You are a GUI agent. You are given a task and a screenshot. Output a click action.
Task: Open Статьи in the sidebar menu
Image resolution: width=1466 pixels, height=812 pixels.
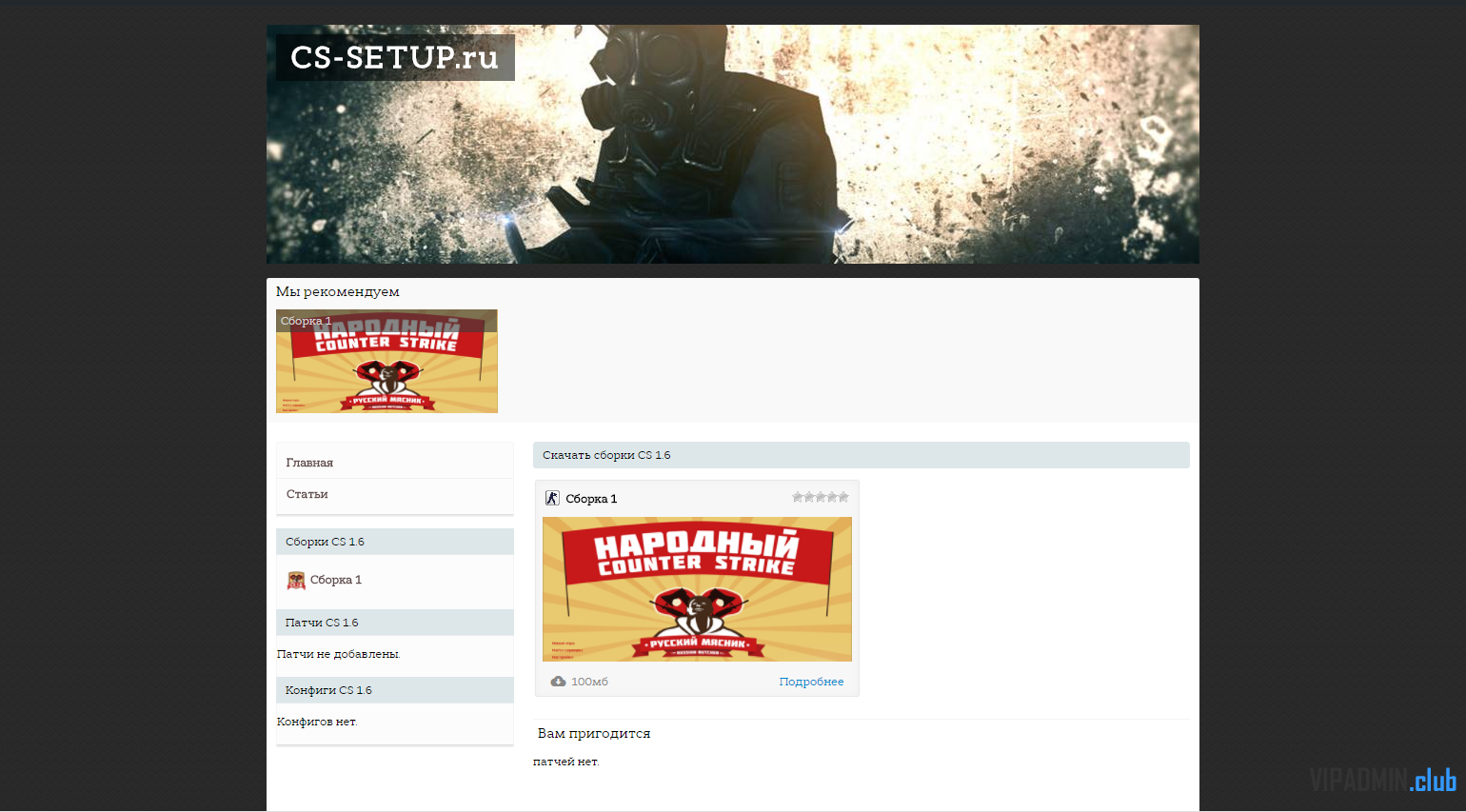(307, 494)
